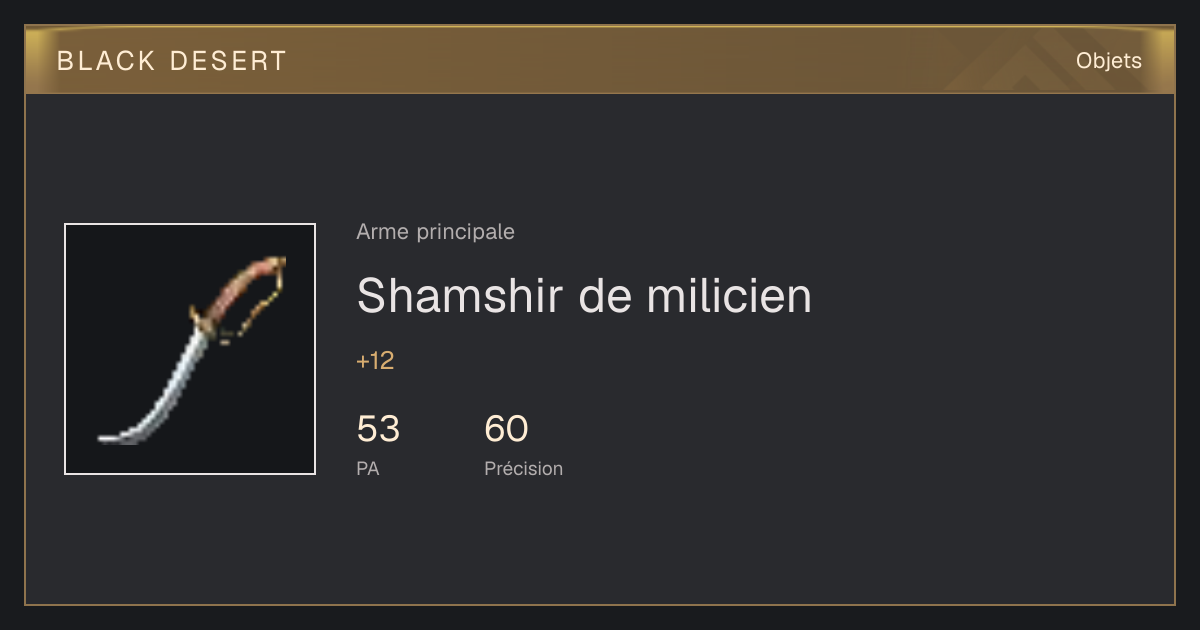Click the gold crossguard of the shamshir
Viewport: 1200px width, 630px height.
point(200,322)
